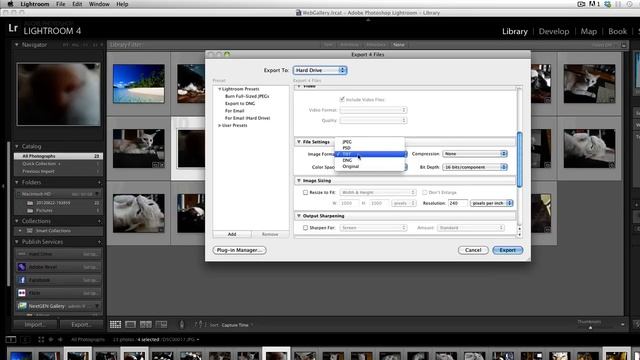Open Survey view icon
This screenshot has height=360, width=640.
[161, 324]
